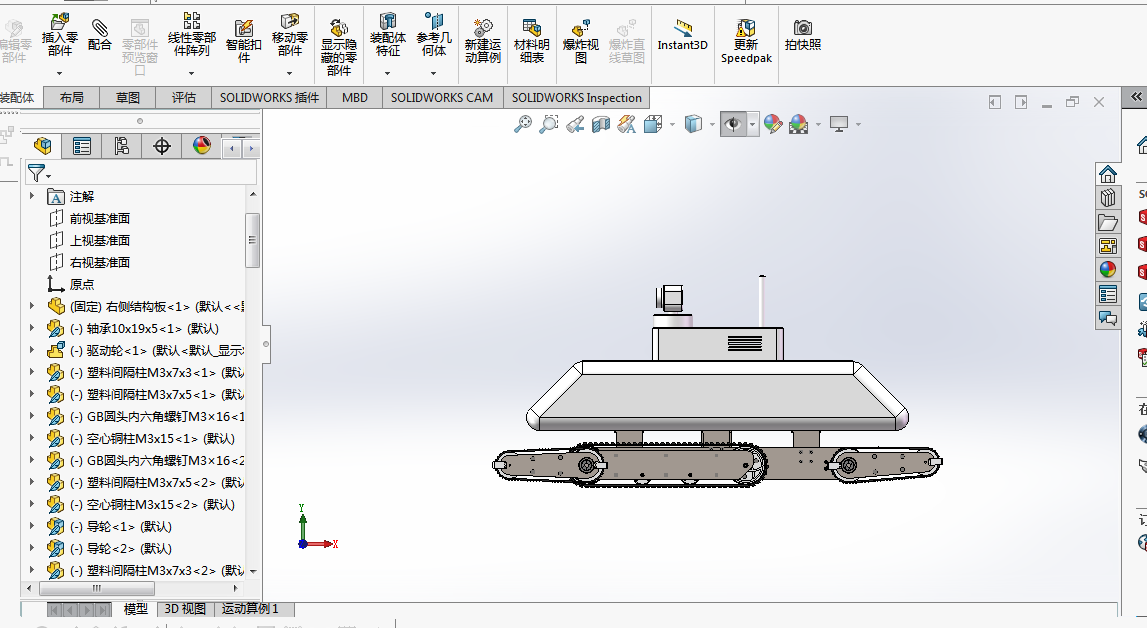Open File Explorer folder icon in task pane
Viewport: 1147px width, 628px height.
[x=1107, y=222]
